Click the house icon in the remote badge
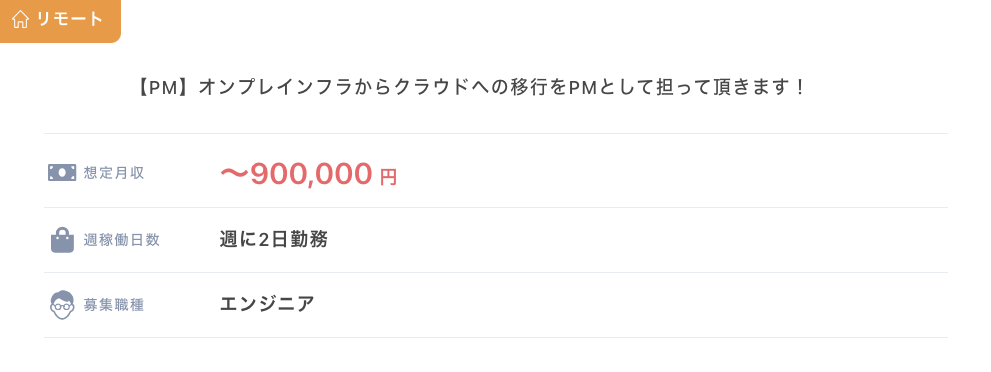 (20, 20)
